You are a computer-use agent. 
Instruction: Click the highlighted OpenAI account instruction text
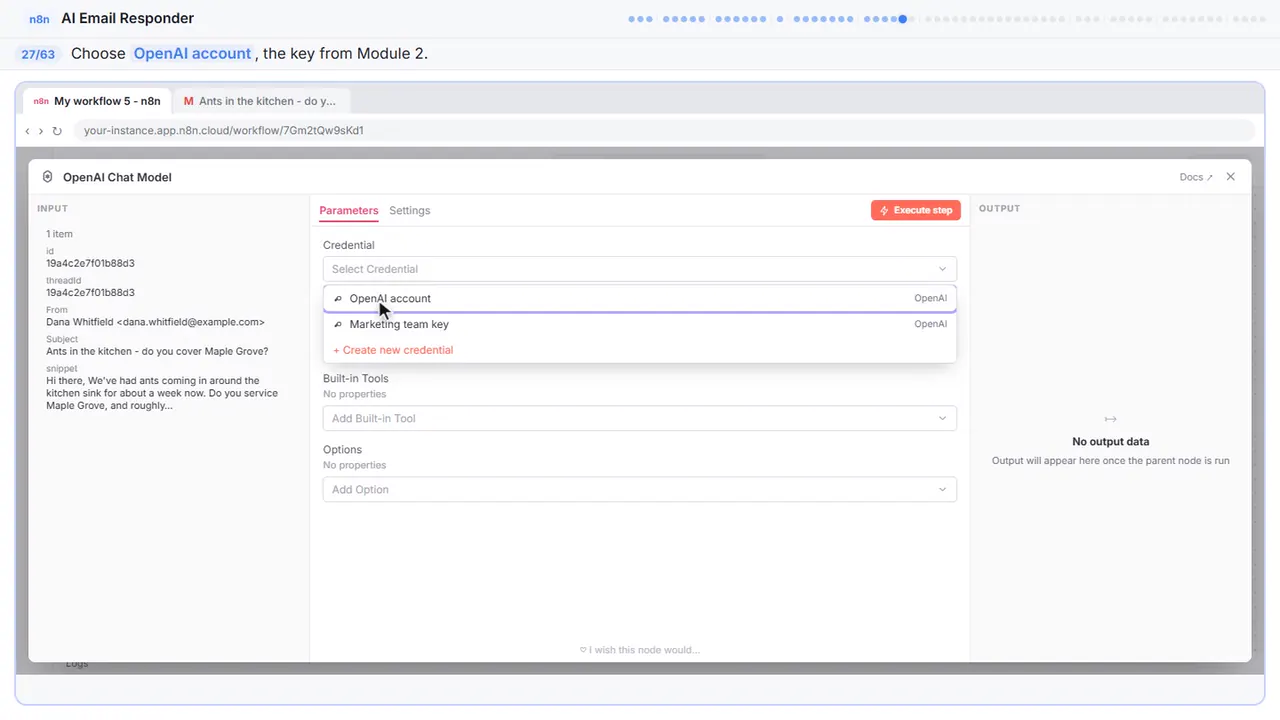click(192, 54)
